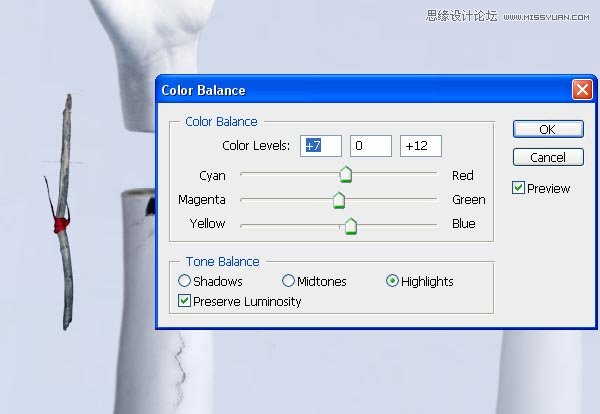Viewport: 600px width, 414px height.
Task: Select the Highlights tone option
Action: tap(392, 281)
